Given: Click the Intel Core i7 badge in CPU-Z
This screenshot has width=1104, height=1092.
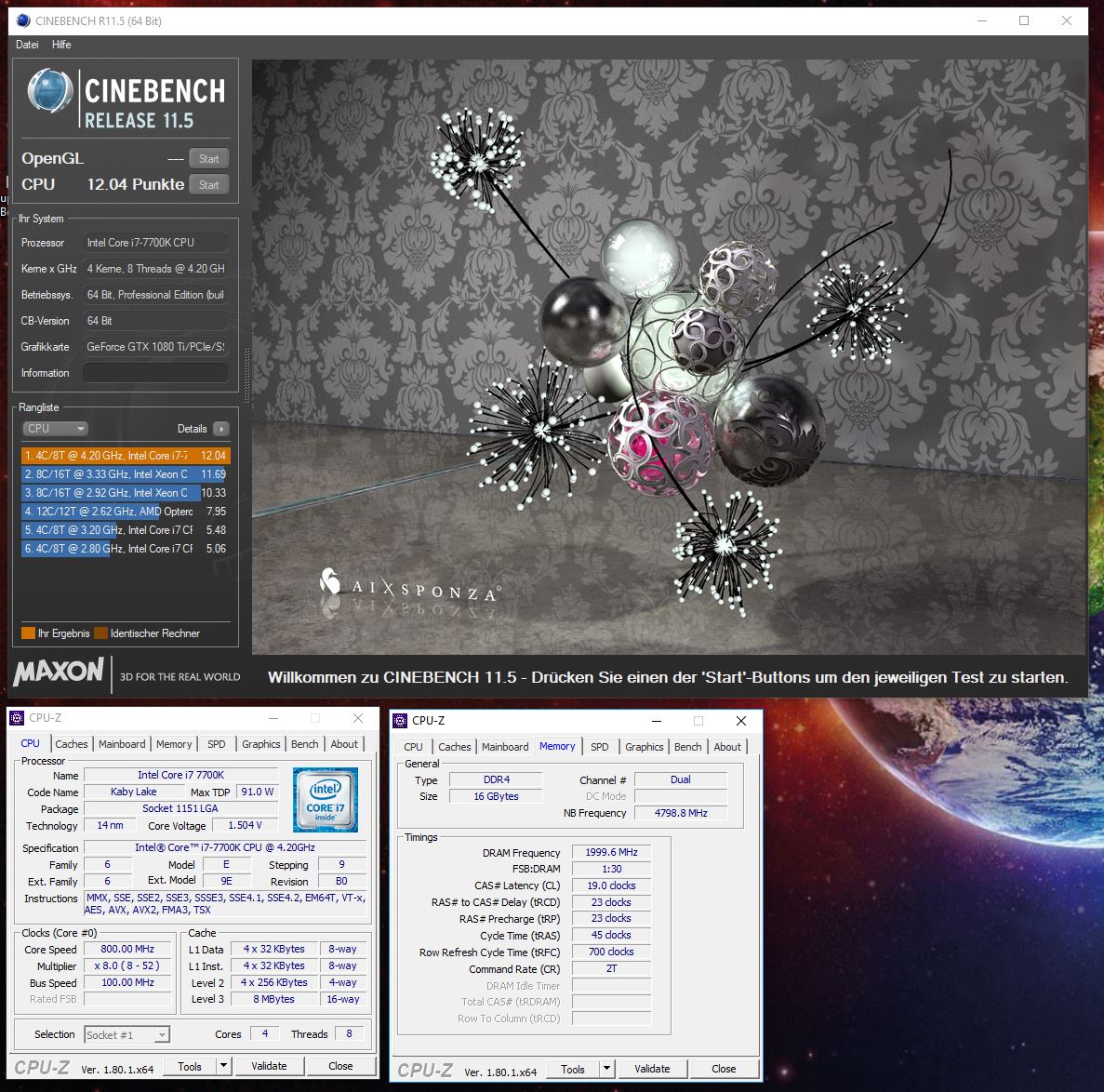Looking at the screenshot, I should coord(326,800).
